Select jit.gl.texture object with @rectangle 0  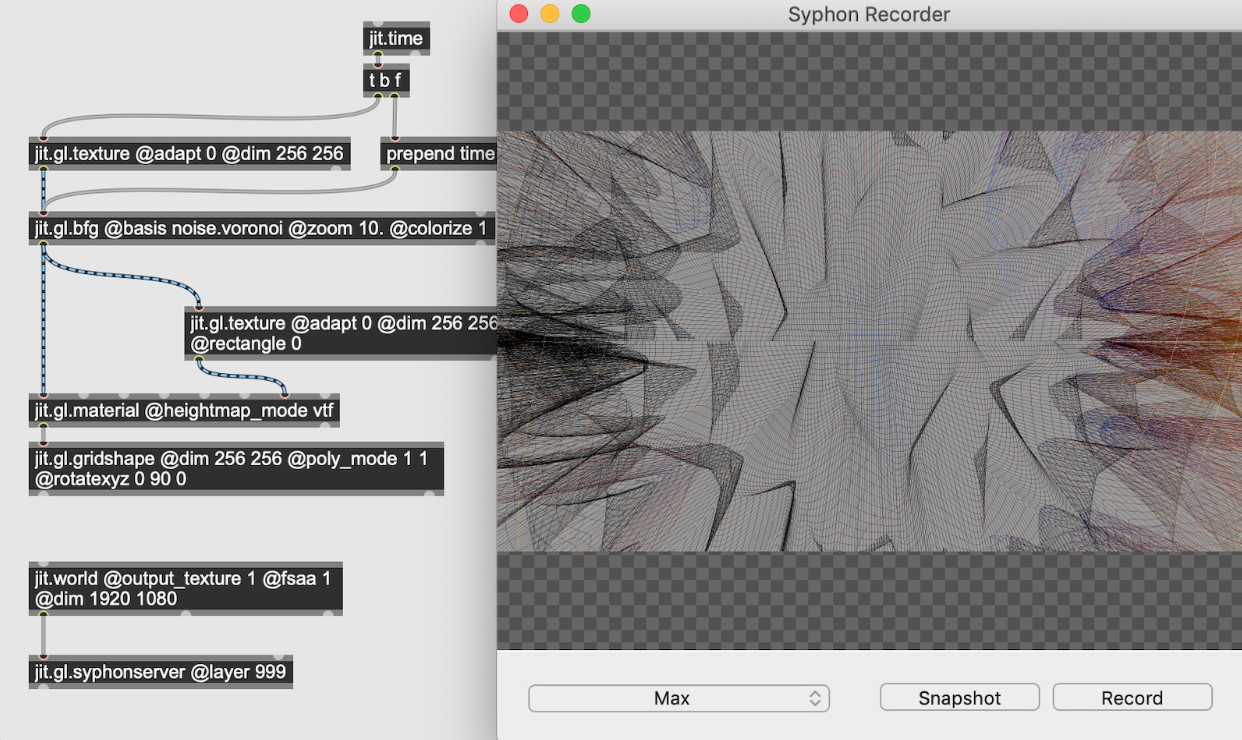tap(341, 333)
